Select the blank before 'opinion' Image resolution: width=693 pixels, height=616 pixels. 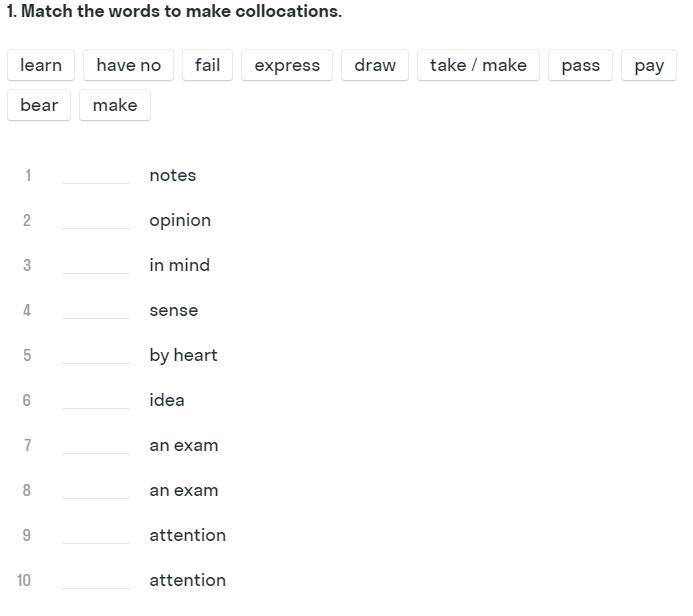coord(96,221)
